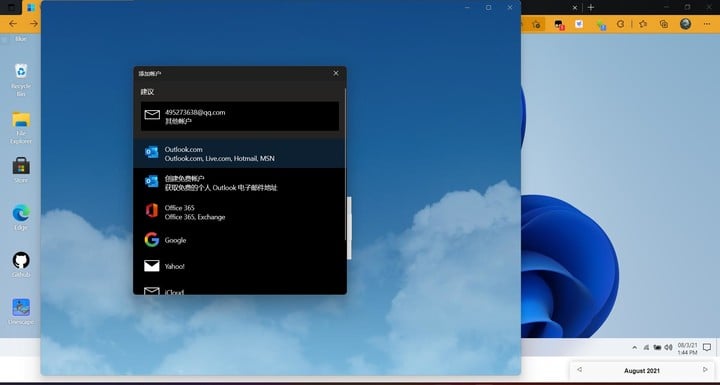Screen dimensions: 720x385
Task: Select the 495273638@qq.com suggested account
Action: [x=240, y=116]
